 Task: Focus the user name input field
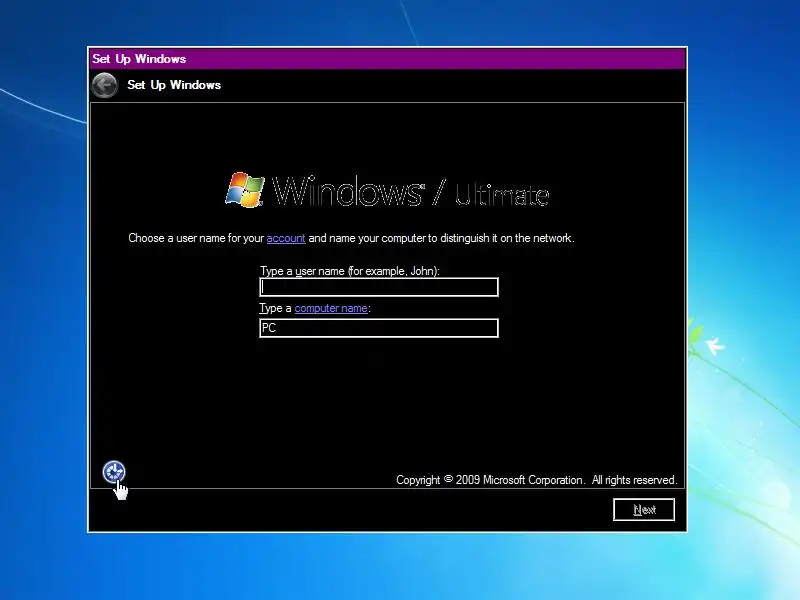click(379, 287)
